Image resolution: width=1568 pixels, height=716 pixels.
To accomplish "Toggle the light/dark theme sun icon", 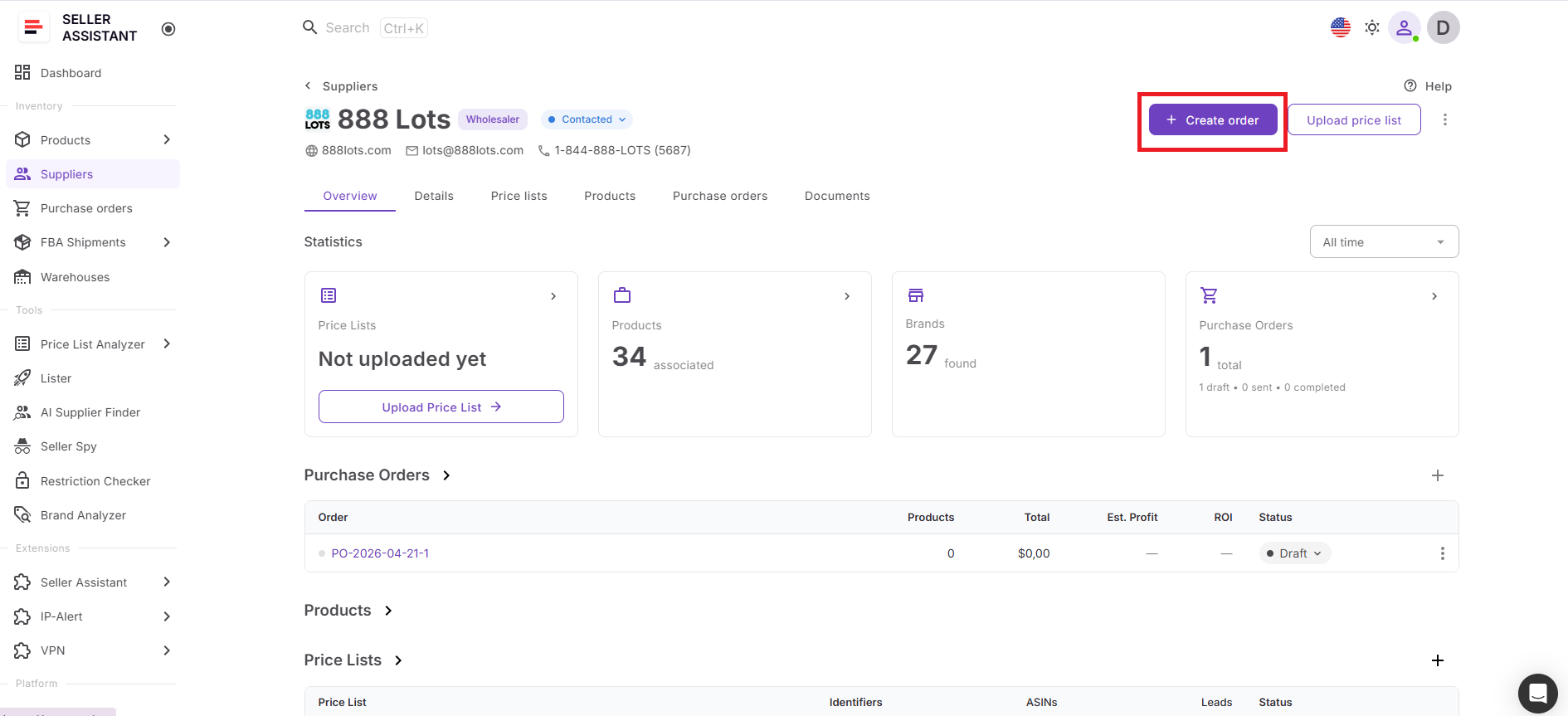I will click(x=1372, y=27).
